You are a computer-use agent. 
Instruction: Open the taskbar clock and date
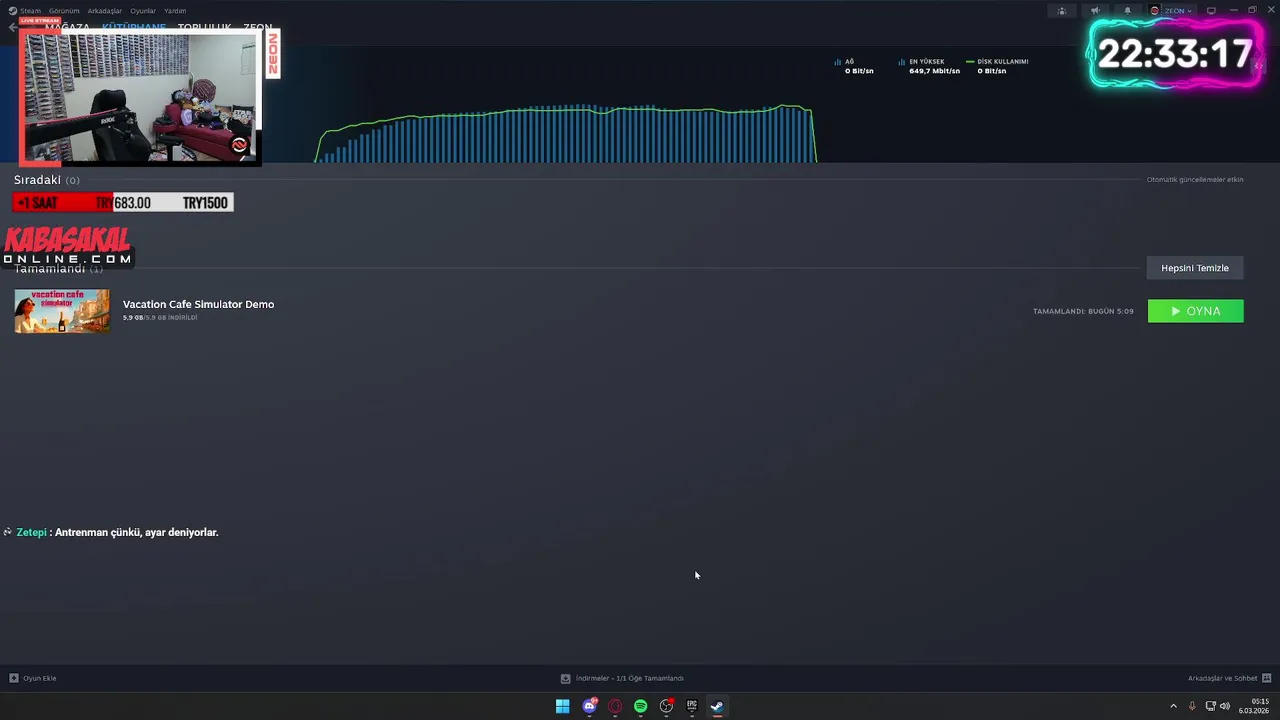(x=1254, y=706)
